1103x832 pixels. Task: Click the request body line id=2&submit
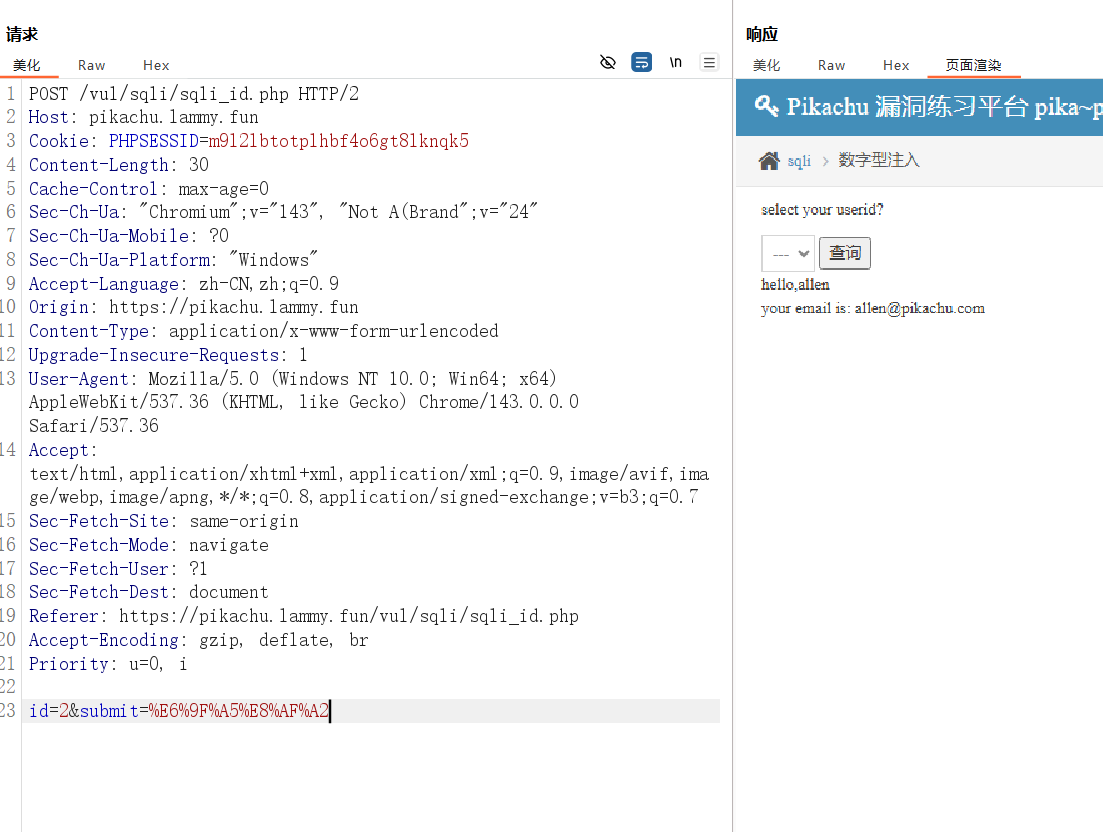click(x=179, y=711)
